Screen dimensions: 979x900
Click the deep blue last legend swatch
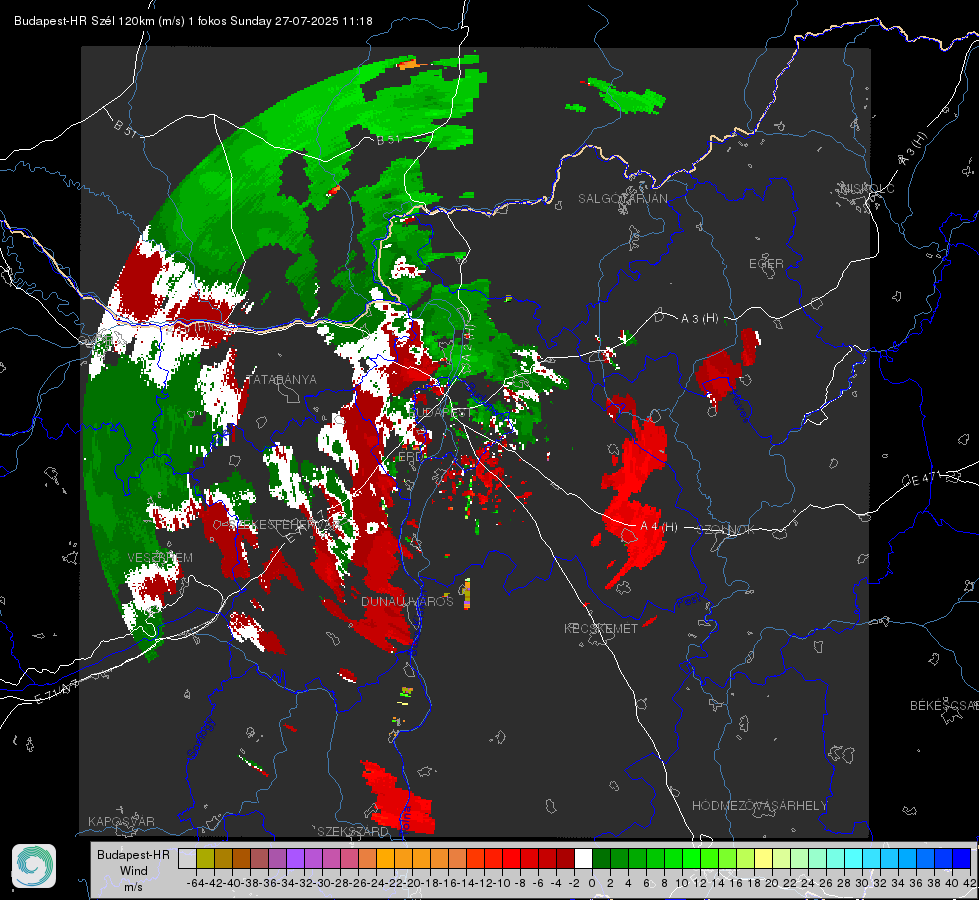coord(962,859)
